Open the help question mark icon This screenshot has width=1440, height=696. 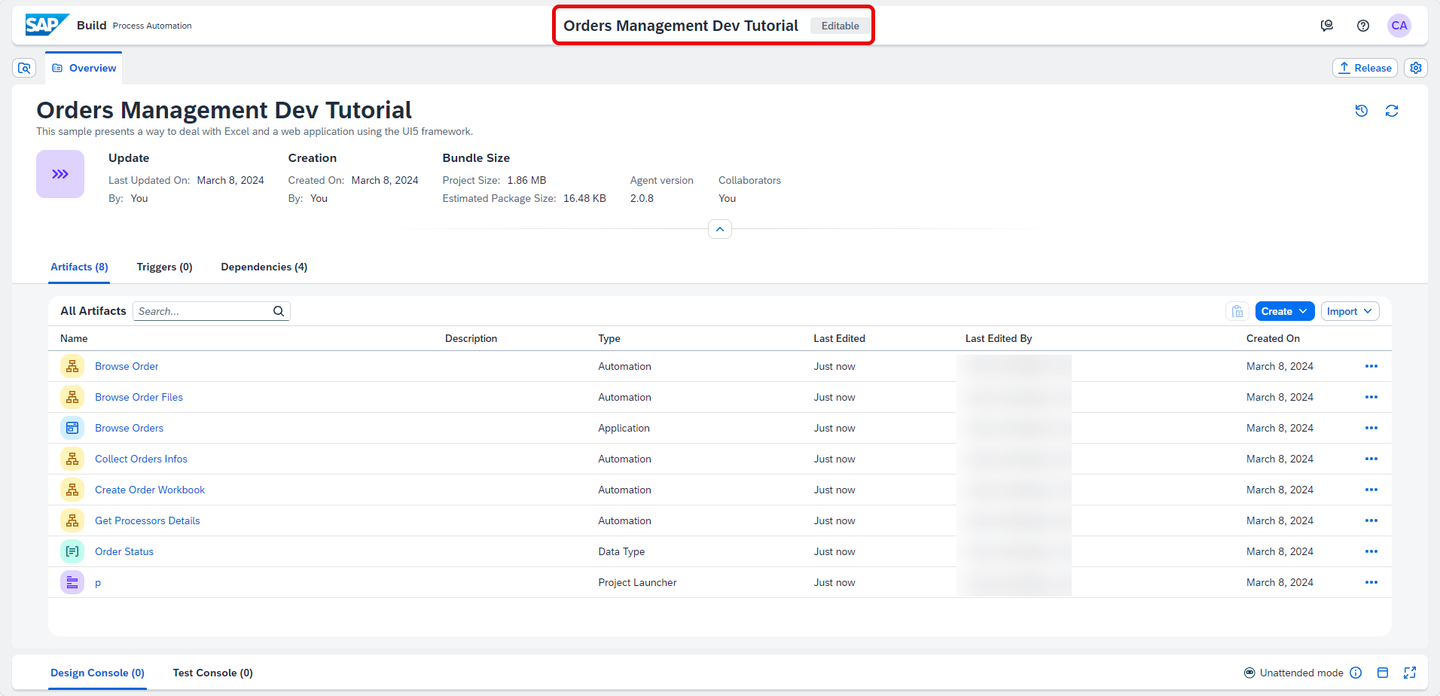pyautogui.click(x=1363, y=26)
